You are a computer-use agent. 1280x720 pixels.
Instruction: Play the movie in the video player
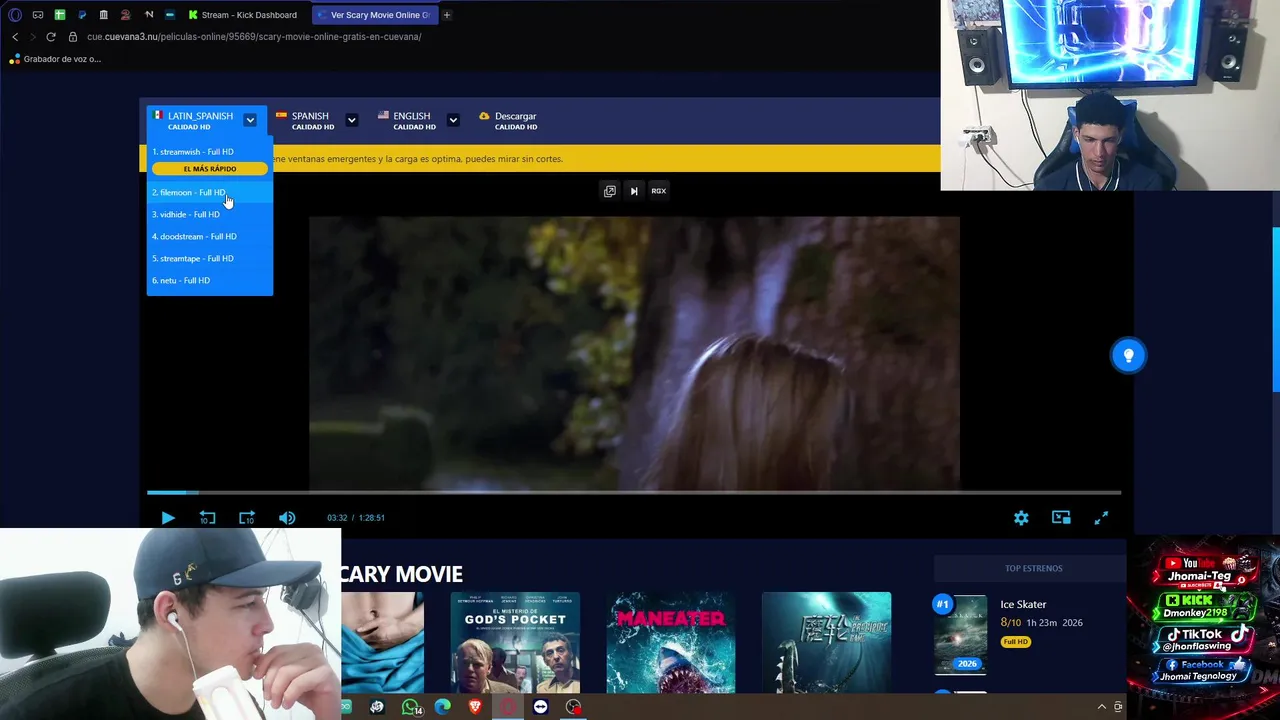tap(168, 518)
